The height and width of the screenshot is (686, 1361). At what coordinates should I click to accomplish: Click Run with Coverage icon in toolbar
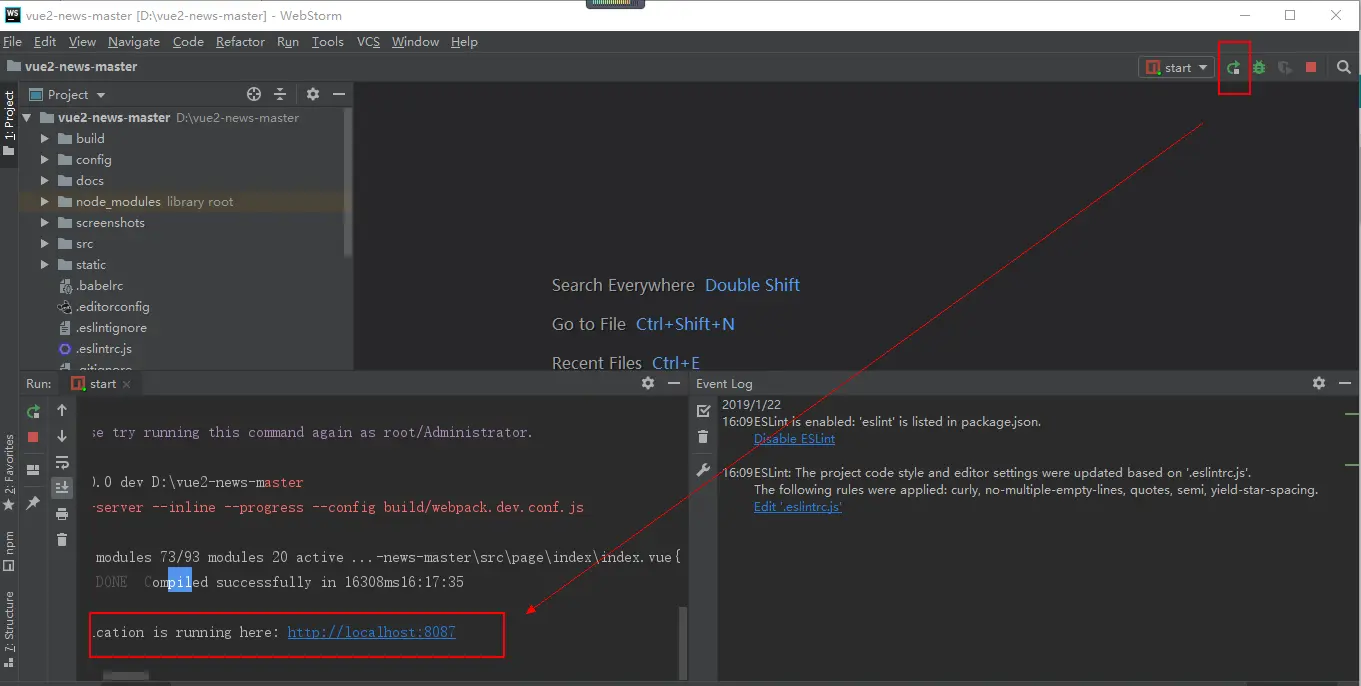(1285, 67)
